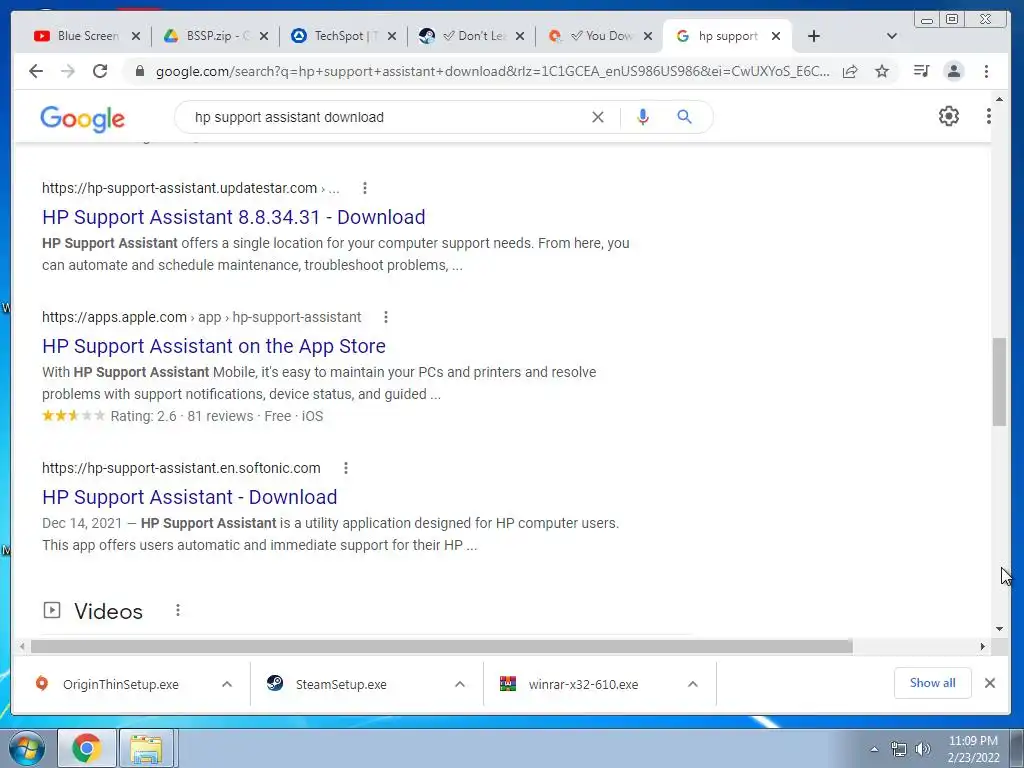Click Show all downloads button
This screenshot has height=768, width=1024.
pyautogui.click(x=932, y=683)
